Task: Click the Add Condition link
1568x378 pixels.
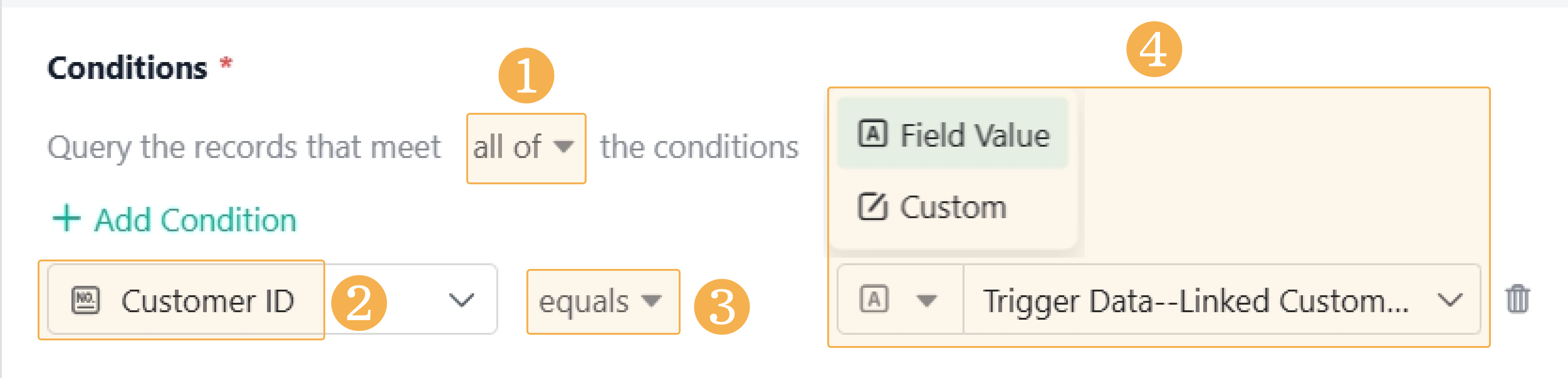Action: [x=175, y=219]
